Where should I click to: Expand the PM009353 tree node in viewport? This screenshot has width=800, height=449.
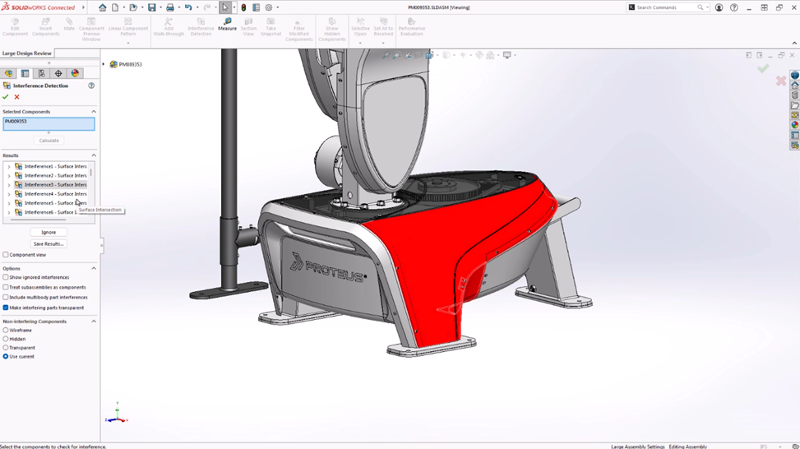click(x=104, y=65)
